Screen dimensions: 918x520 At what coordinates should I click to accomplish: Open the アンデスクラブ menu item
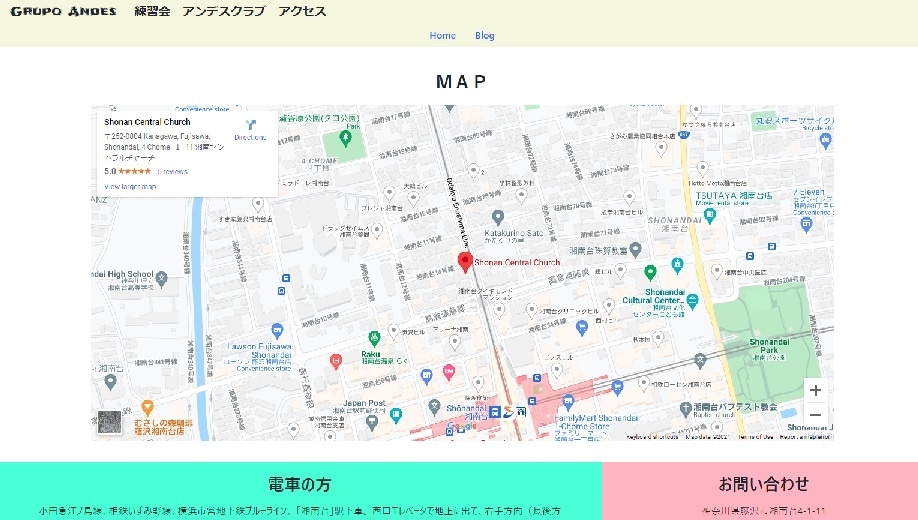click(224, 11)
